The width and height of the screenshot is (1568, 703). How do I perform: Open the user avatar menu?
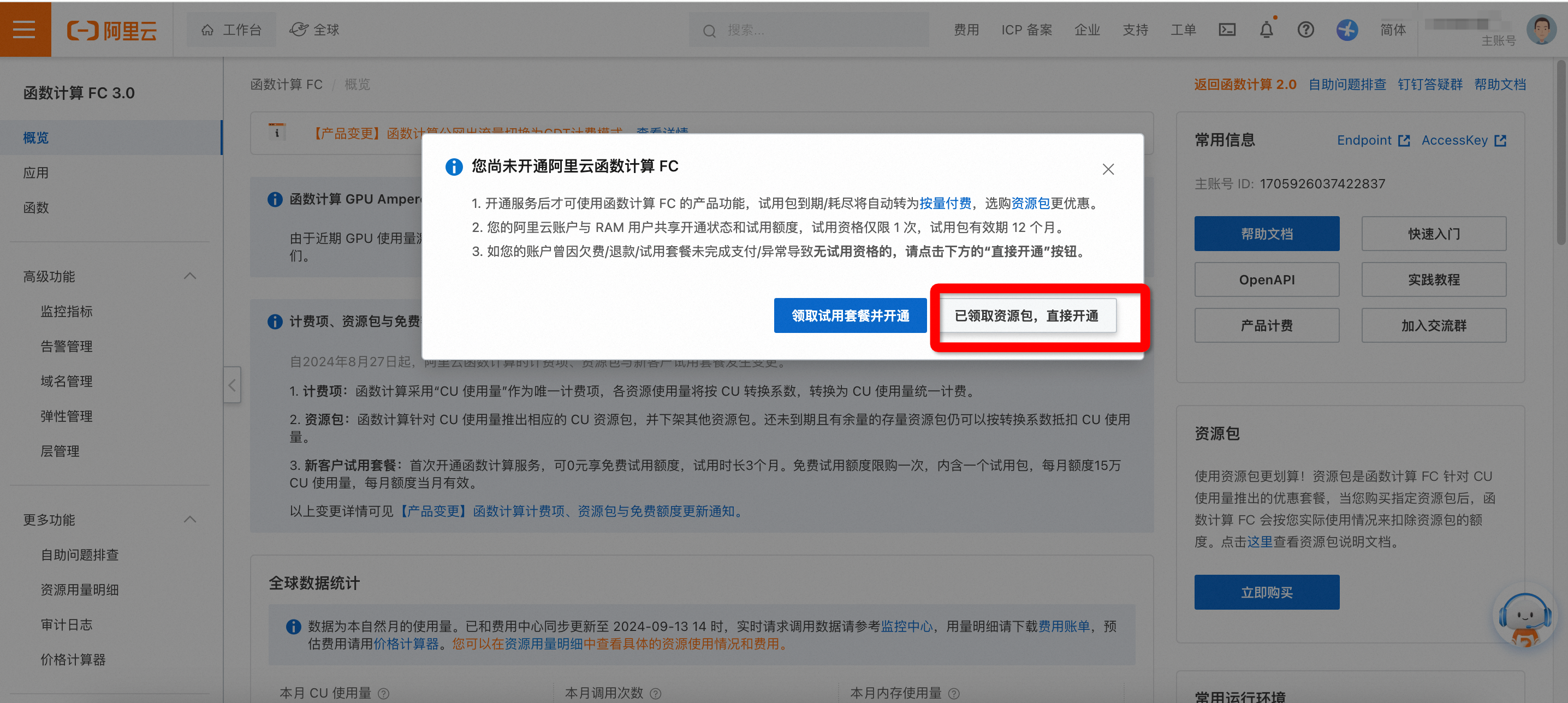point(1541,29)
